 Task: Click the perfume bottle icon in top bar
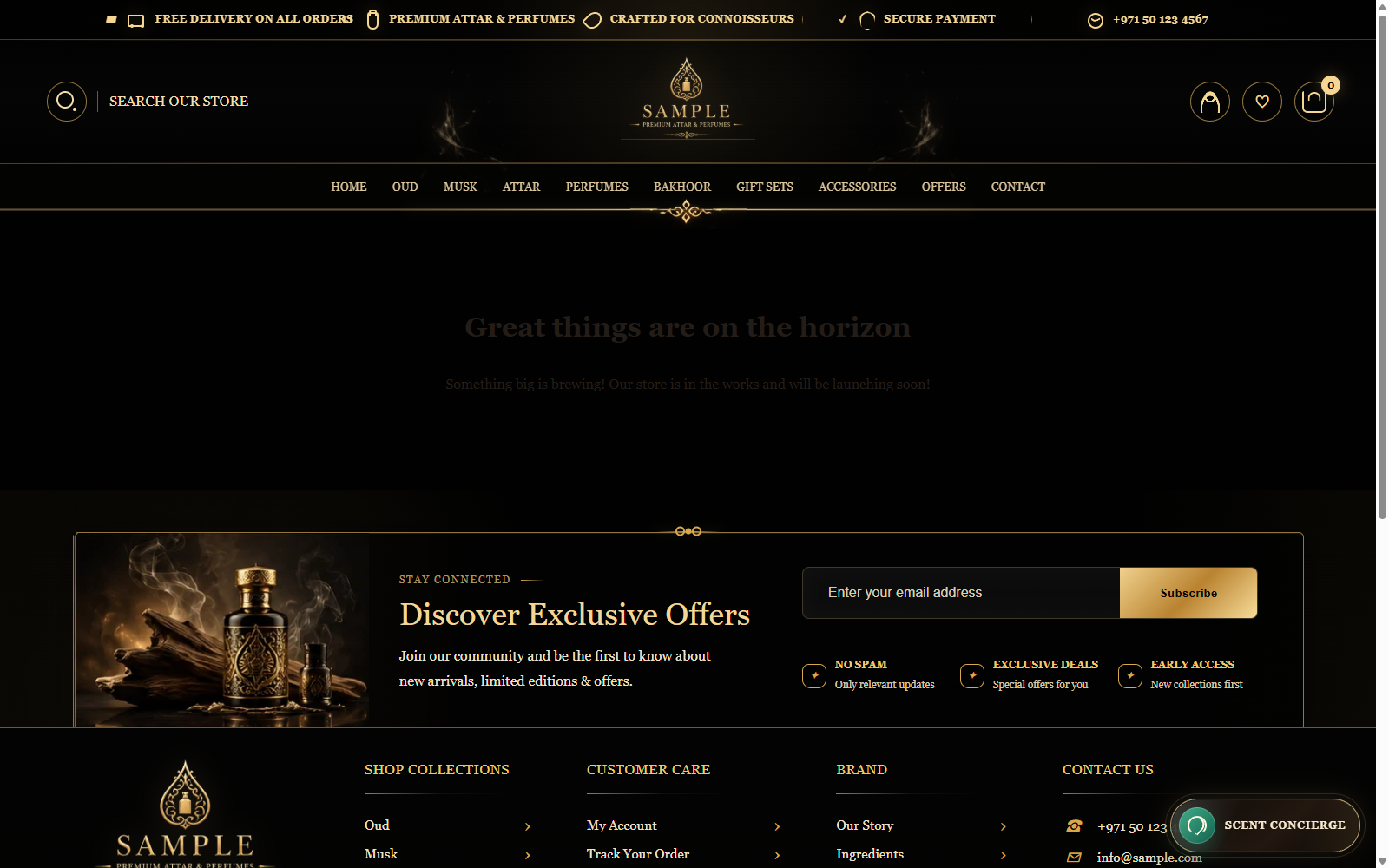[373, 19]
